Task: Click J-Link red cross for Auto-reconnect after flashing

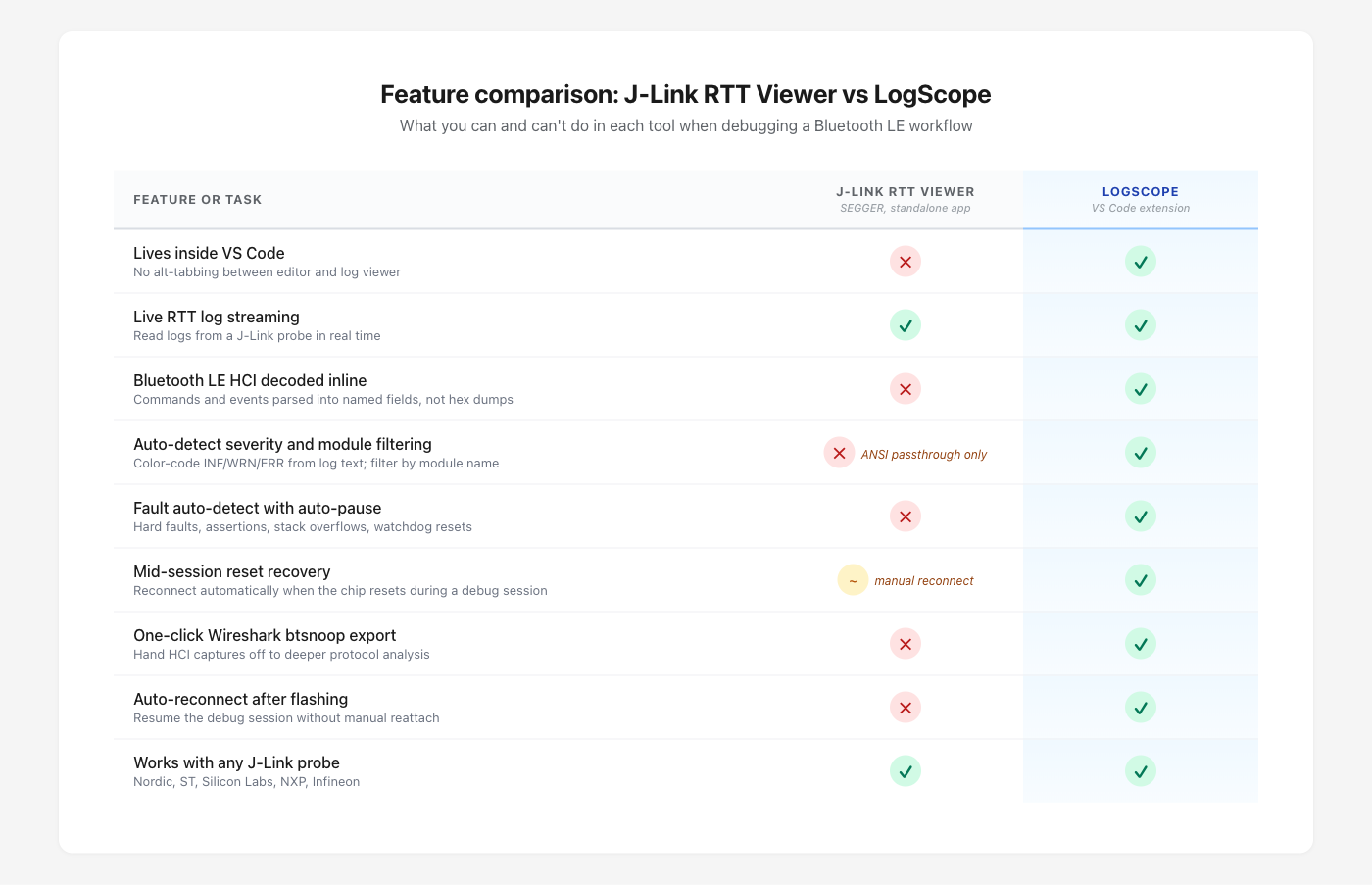Action: [x=906, y=708]
